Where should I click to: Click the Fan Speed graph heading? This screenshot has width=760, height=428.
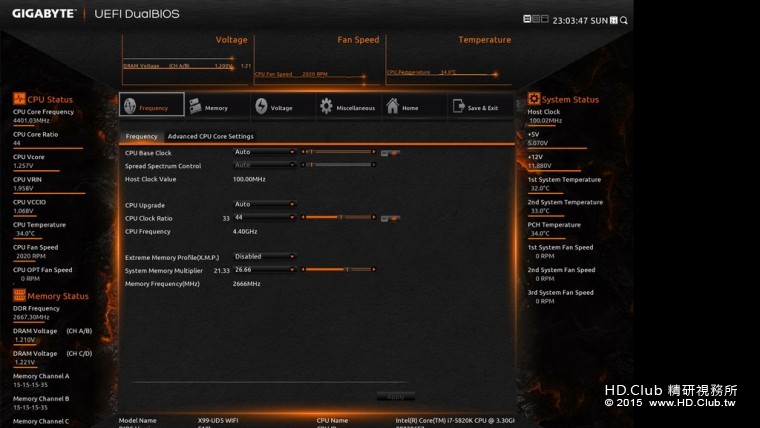[x=358, y=40]
